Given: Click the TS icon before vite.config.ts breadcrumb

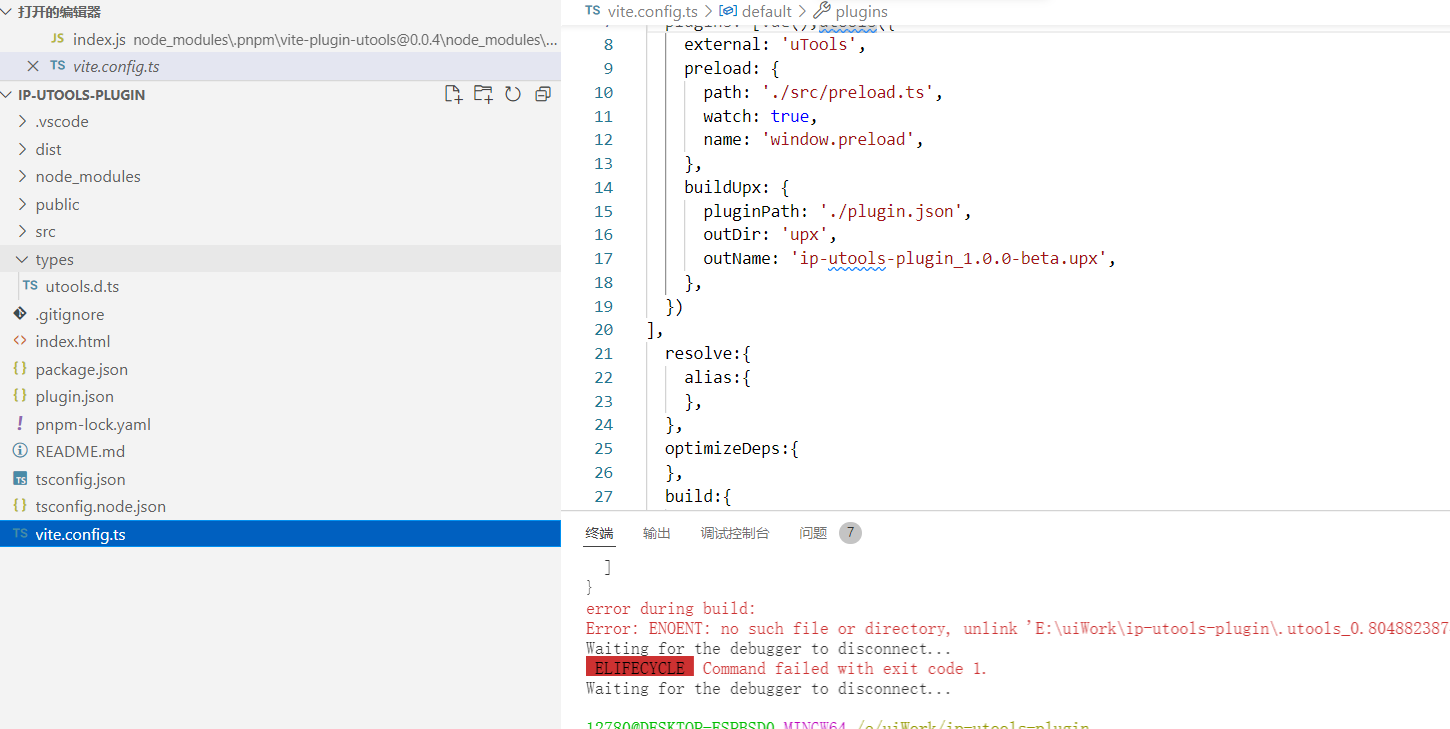Looking at the screenshot, I should pos(592,11).
